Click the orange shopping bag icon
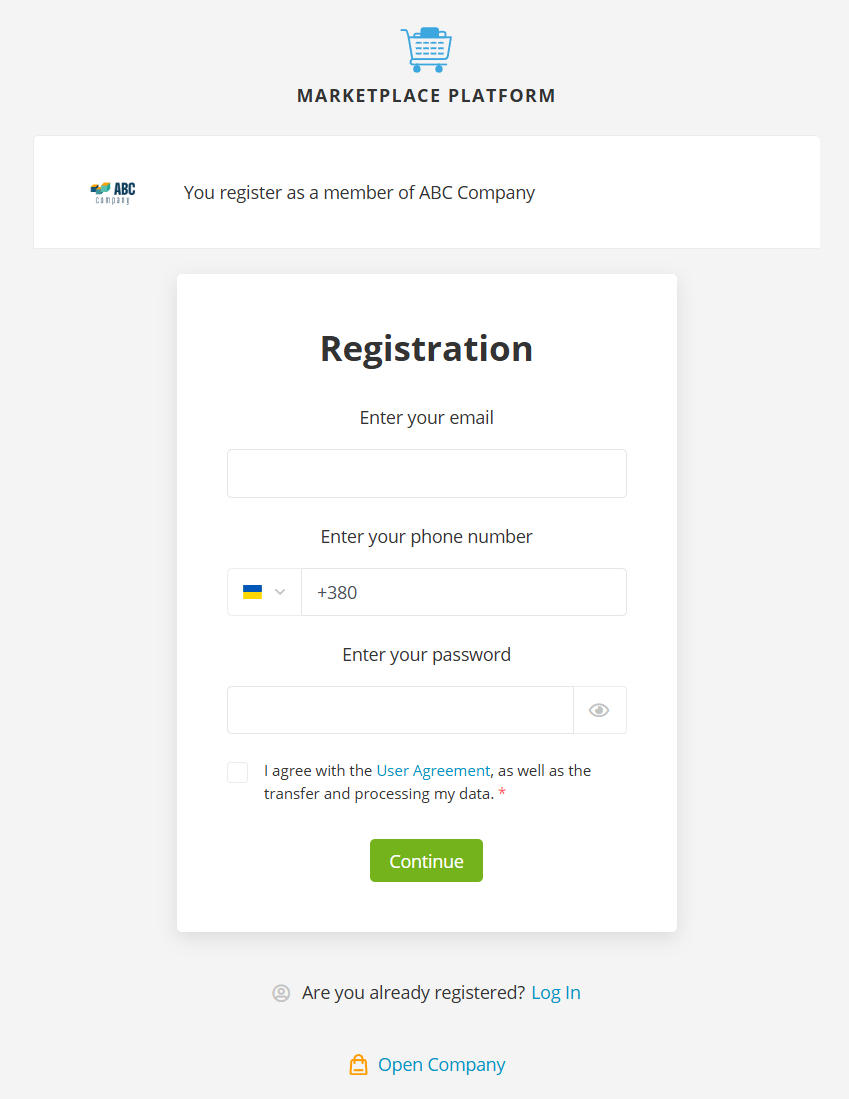 click(x=358, y=1065)
